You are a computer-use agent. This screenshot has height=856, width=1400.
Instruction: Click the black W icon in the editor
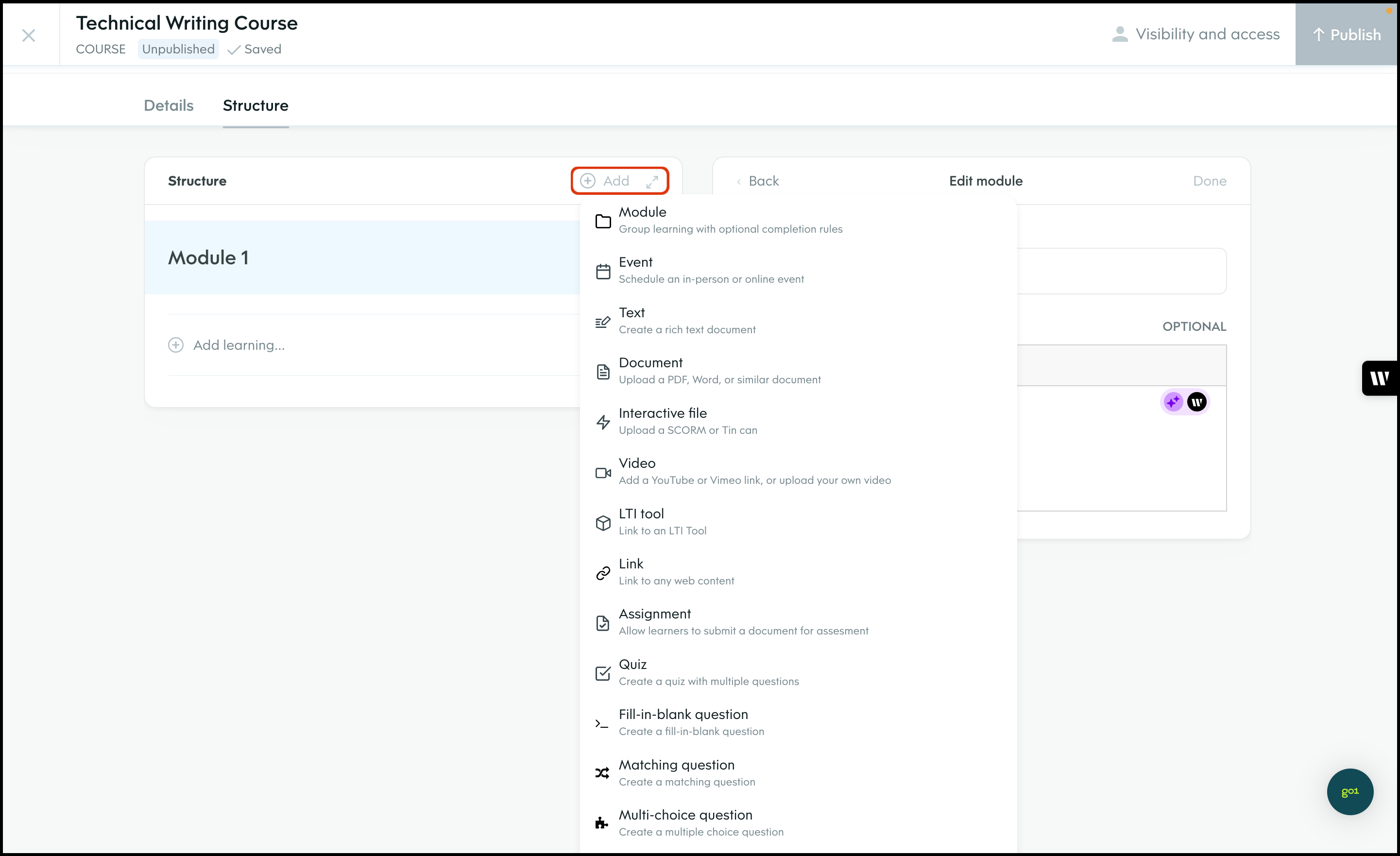pyautogui.click(x=1196, y=402)
